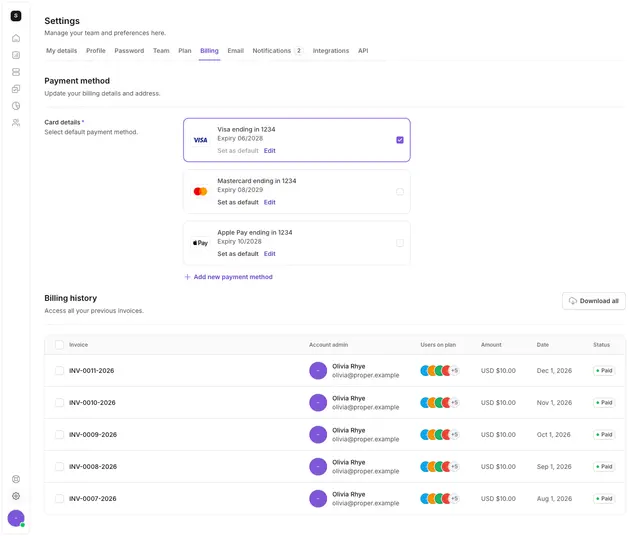Click the Account admin column header
This screenshot has width=640, height=536.
coord(329,345)
